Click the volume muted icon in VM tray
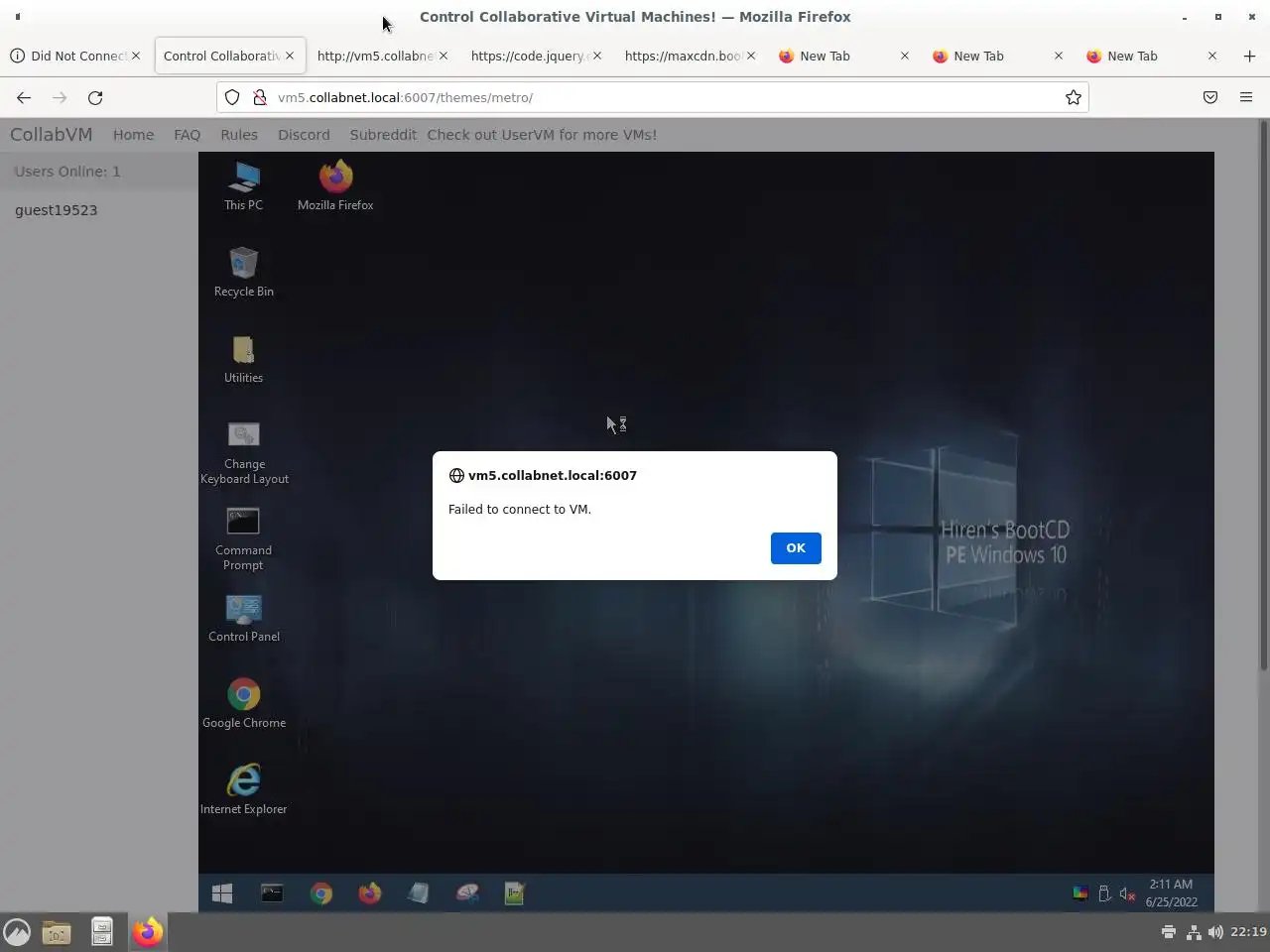The image size is (1270, 952). [x=1127, y=893]
